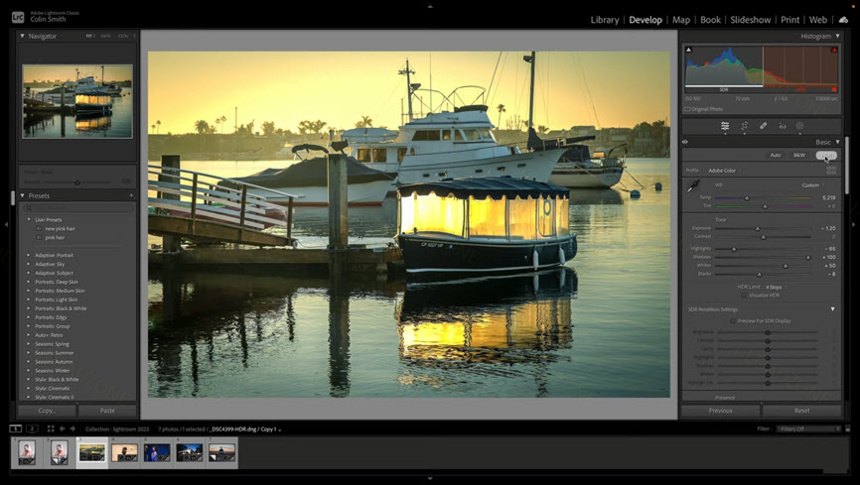Screen dimensions: 860x485
Task: Pick the White Balance eyedropper tool
Action: (x=693, y=187)
